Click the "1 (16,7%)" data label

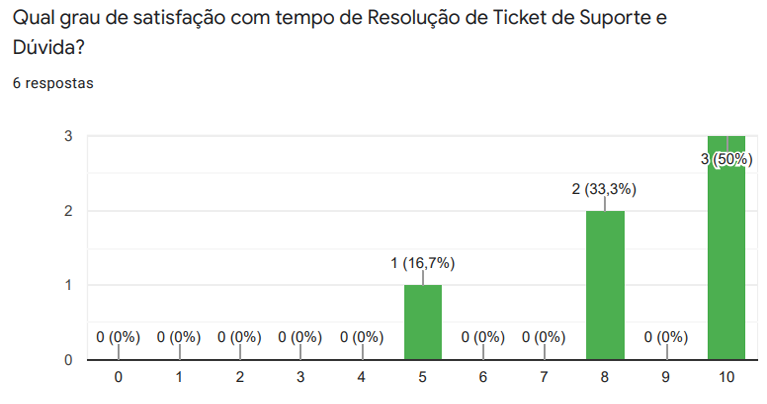(x=423, y=264)
